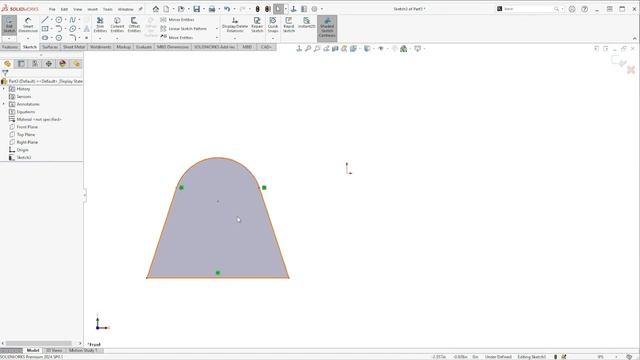Viewport: 640px width, 360px height.
Task: Click Move Entities
Action: point(176,38)
